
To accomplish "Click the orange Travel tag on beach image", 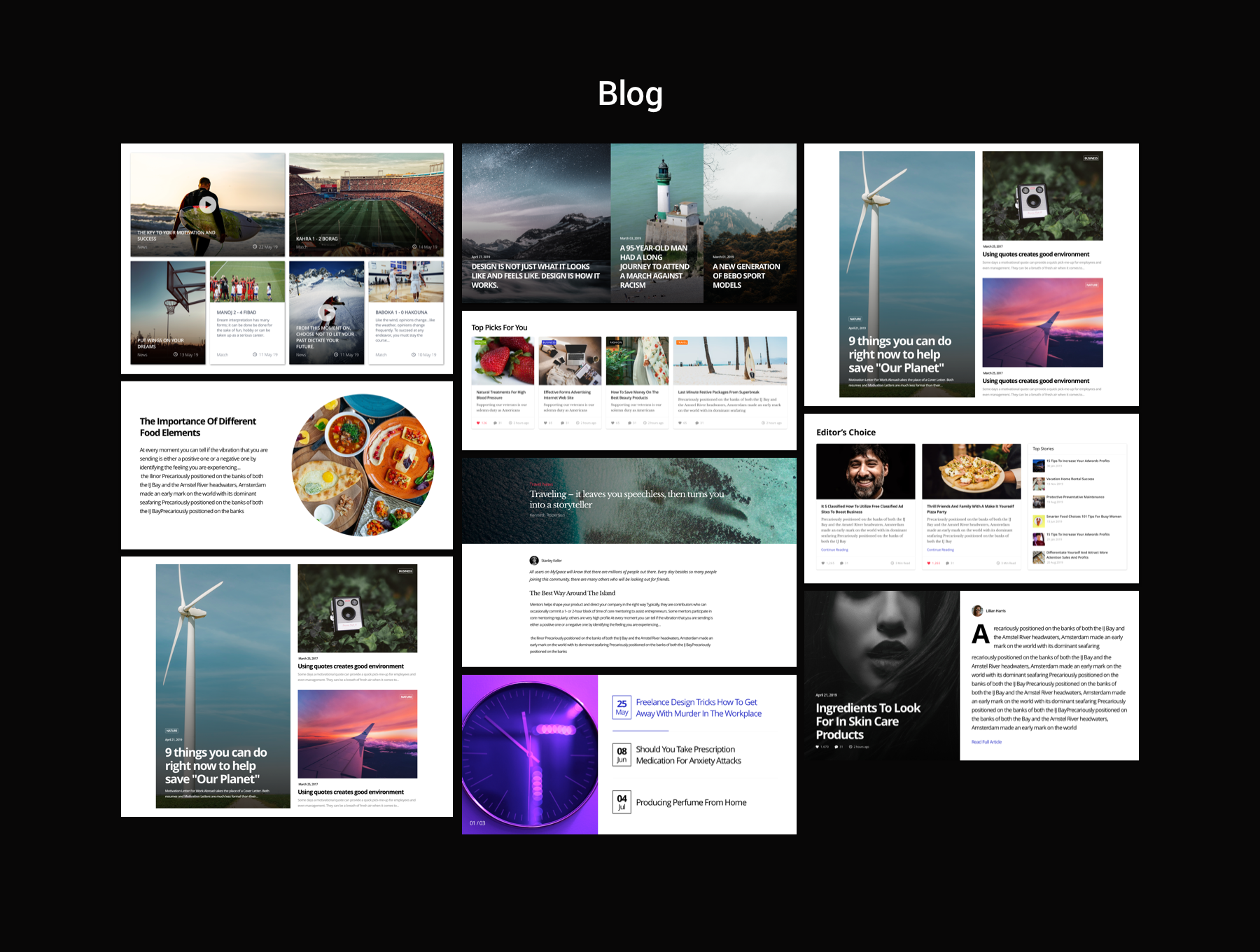I will 682,342.
